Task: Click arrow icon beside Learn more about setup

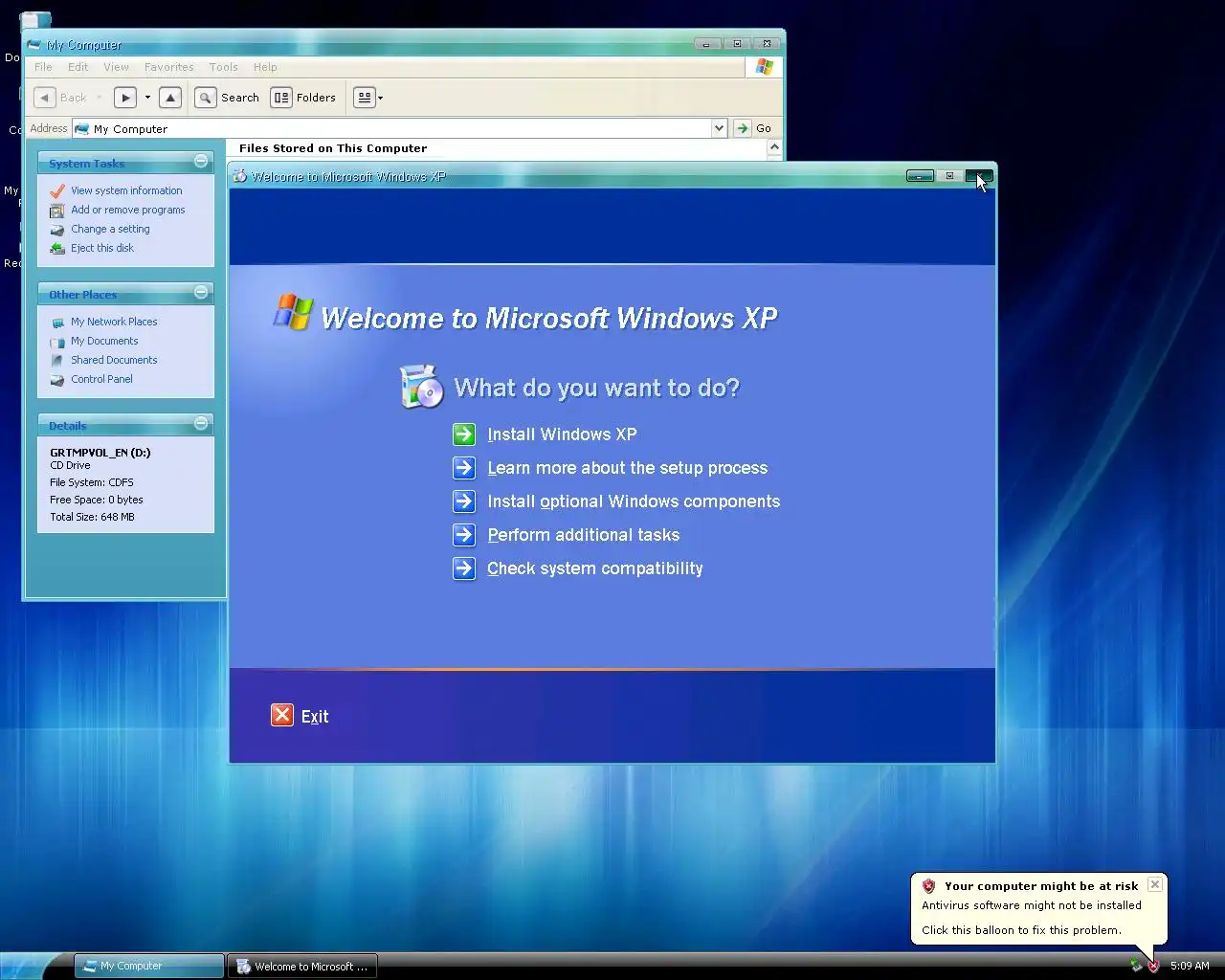Action: (464, 468)
